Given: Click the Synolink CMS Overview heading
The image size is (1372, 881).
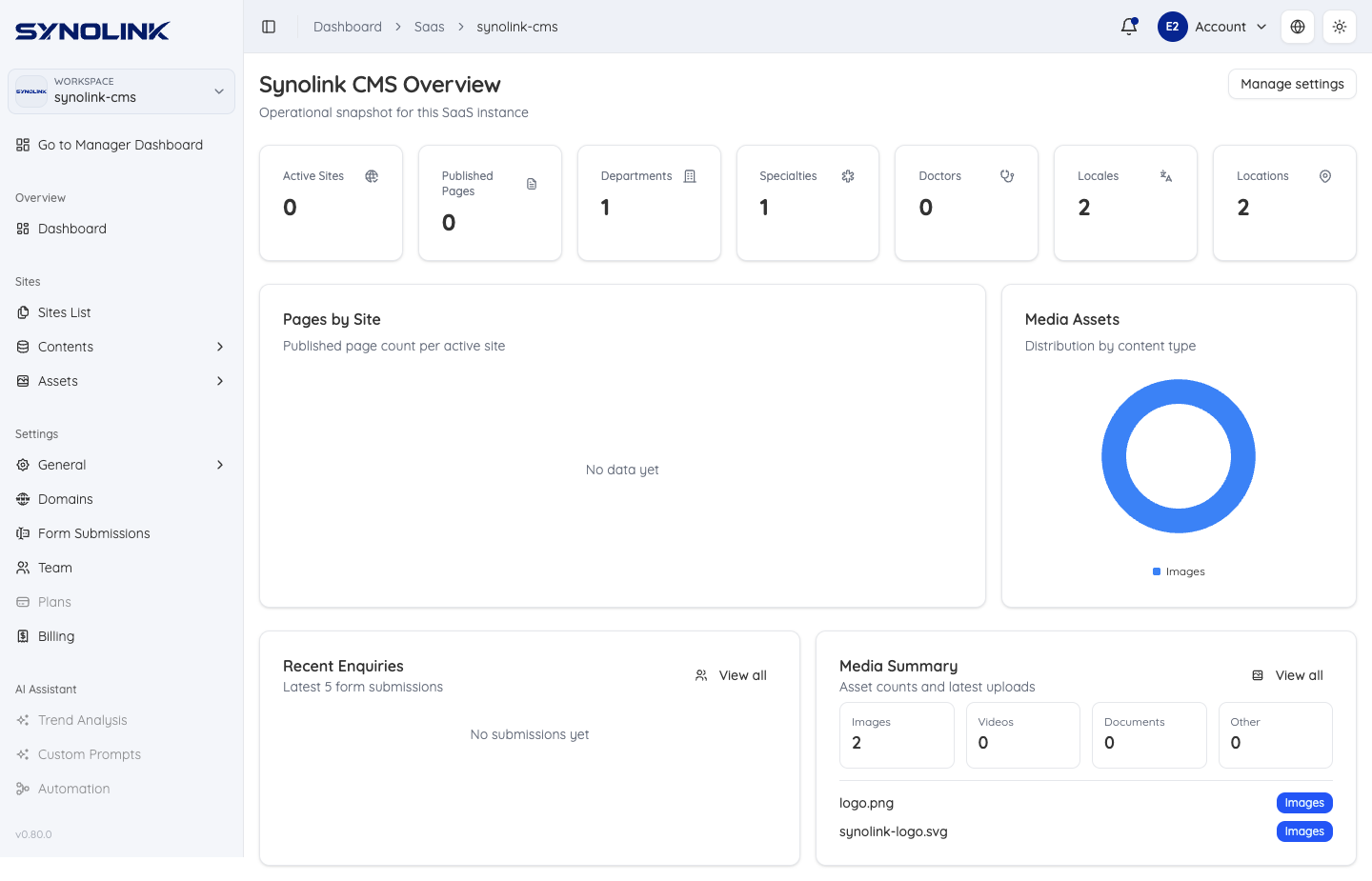Looking at the screenshot, I should pos(380,85).
